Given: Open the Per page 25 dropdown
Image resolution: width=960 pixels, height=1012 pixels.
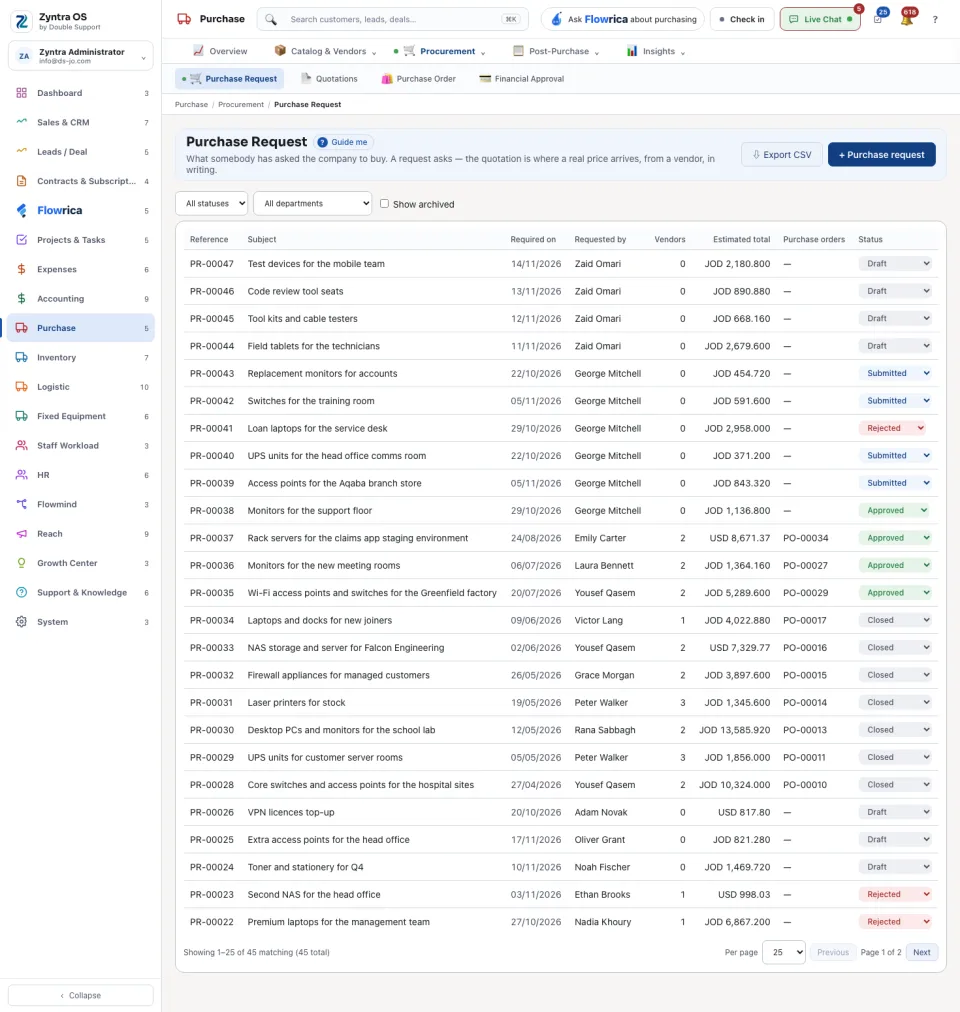Looking at the screenshot, I should tap(784, 952).
